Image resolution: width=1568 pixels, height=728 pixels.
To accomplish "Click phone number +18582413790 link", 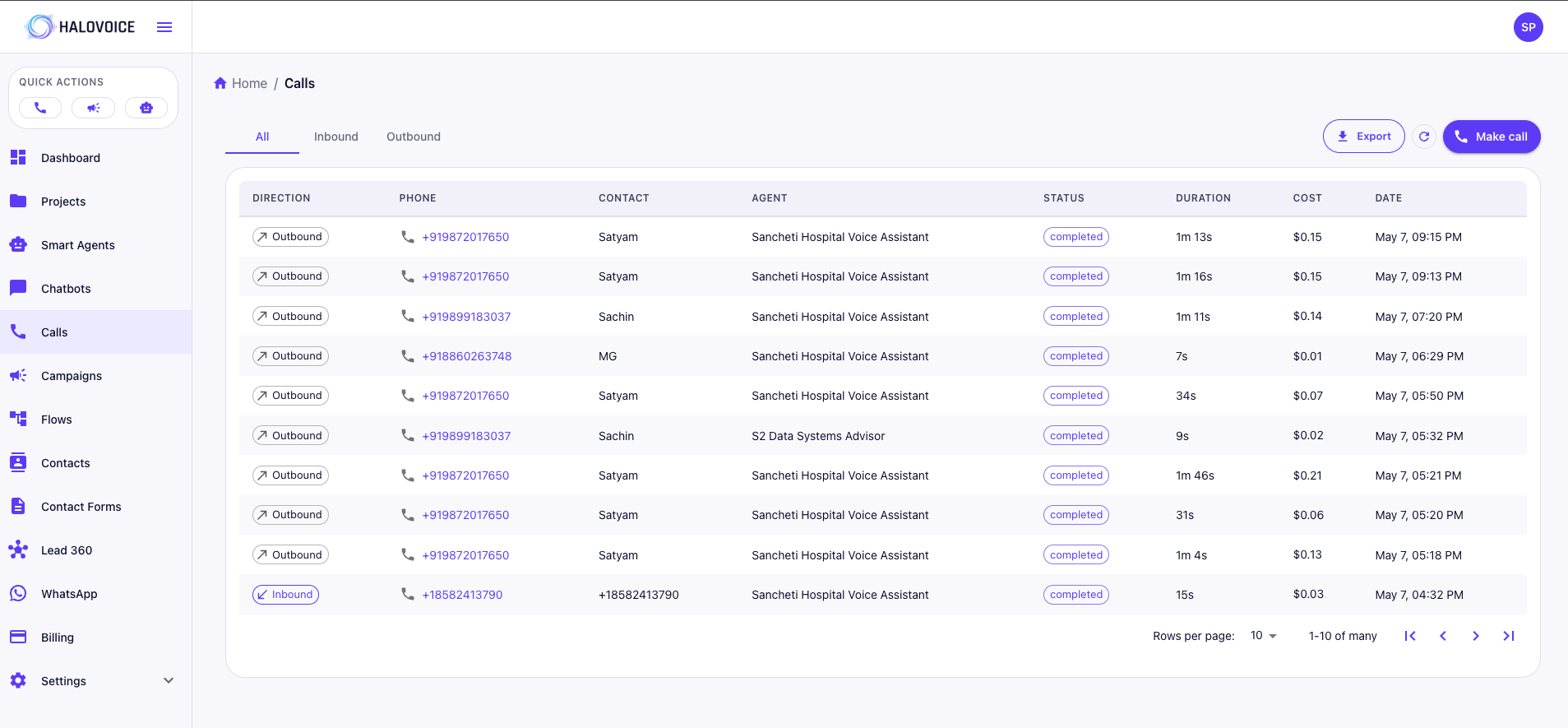I will 462,595.
